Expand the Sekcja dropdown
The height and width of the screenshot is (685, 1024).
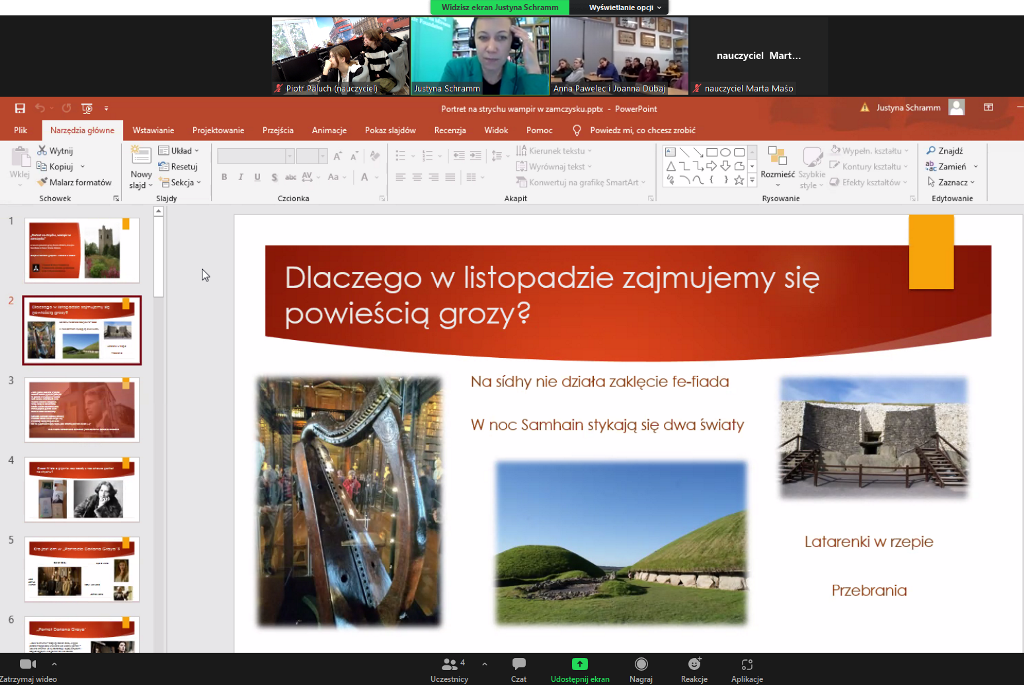click(184, 182)
